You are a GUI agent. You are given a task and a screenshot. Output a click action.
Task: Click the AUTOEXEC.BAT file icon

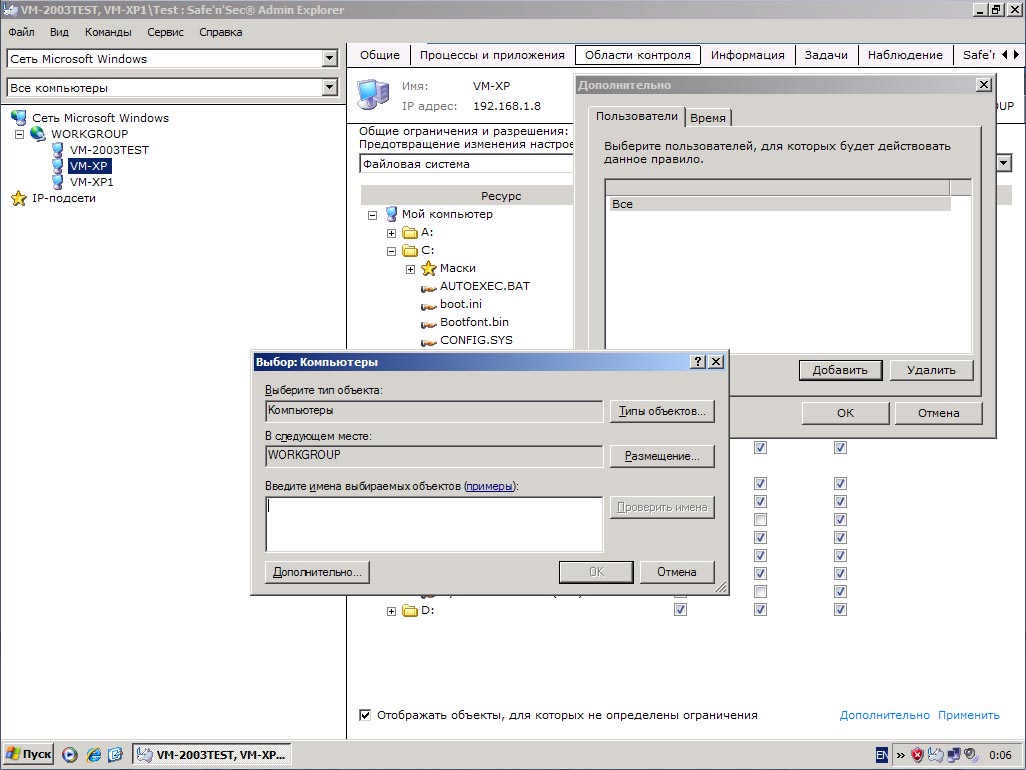coord(429,288)
